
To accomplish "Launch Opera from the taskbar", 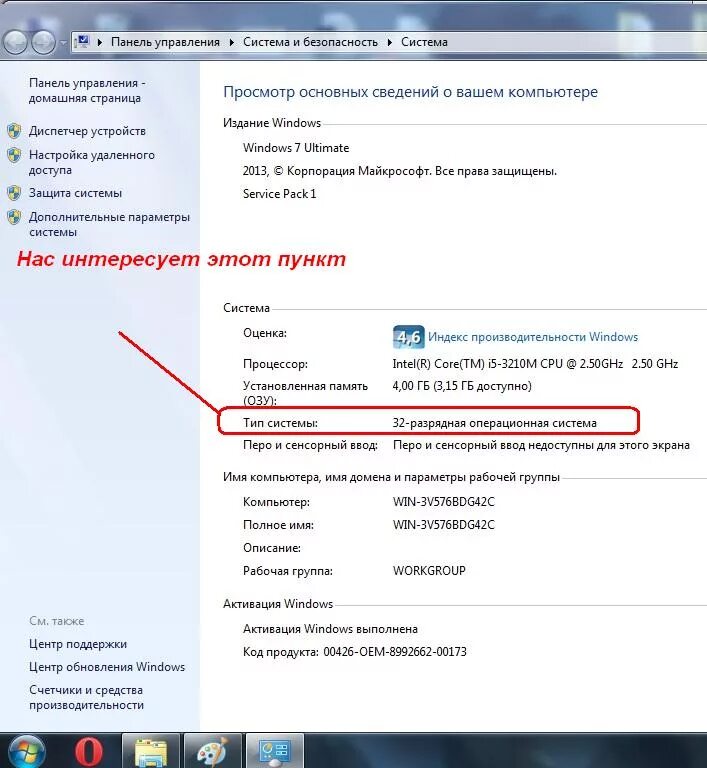I will click(x=89, y=751).
